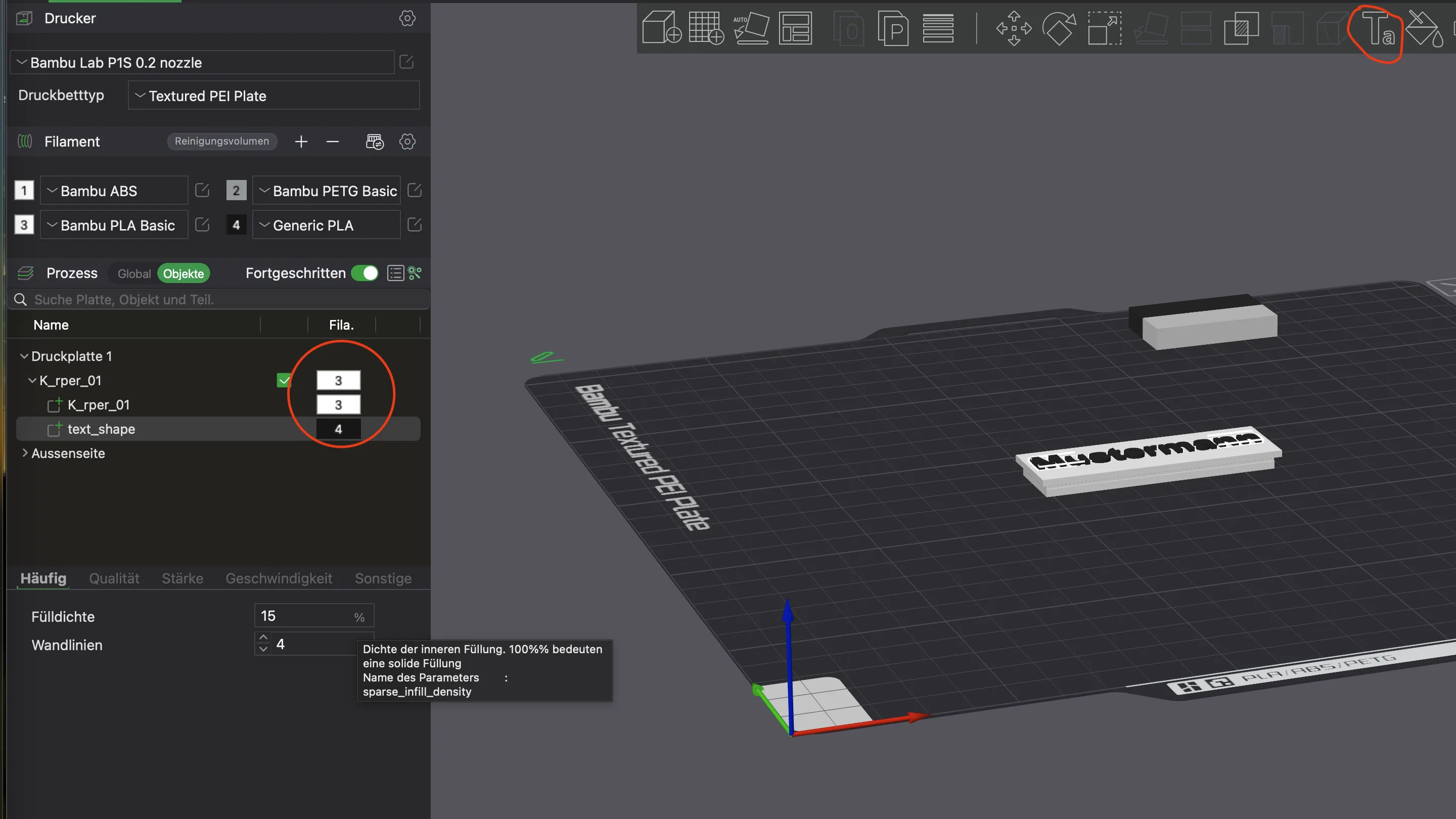Select the Split to parts (P) icon

(893, 27)
